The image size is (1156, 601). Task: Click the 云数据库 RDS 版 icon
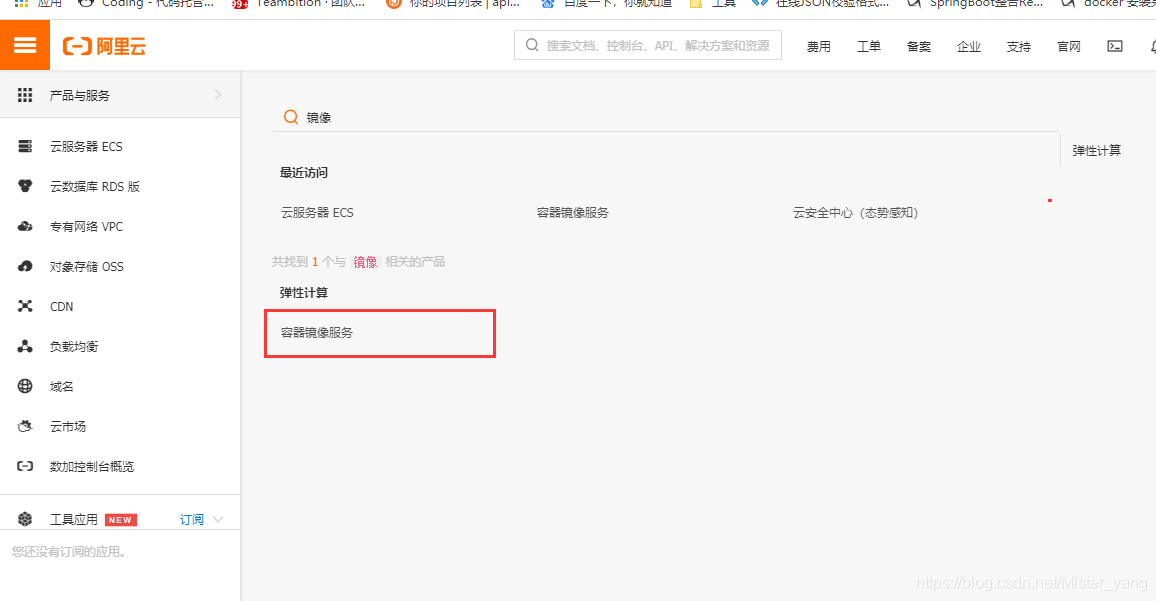25,186
